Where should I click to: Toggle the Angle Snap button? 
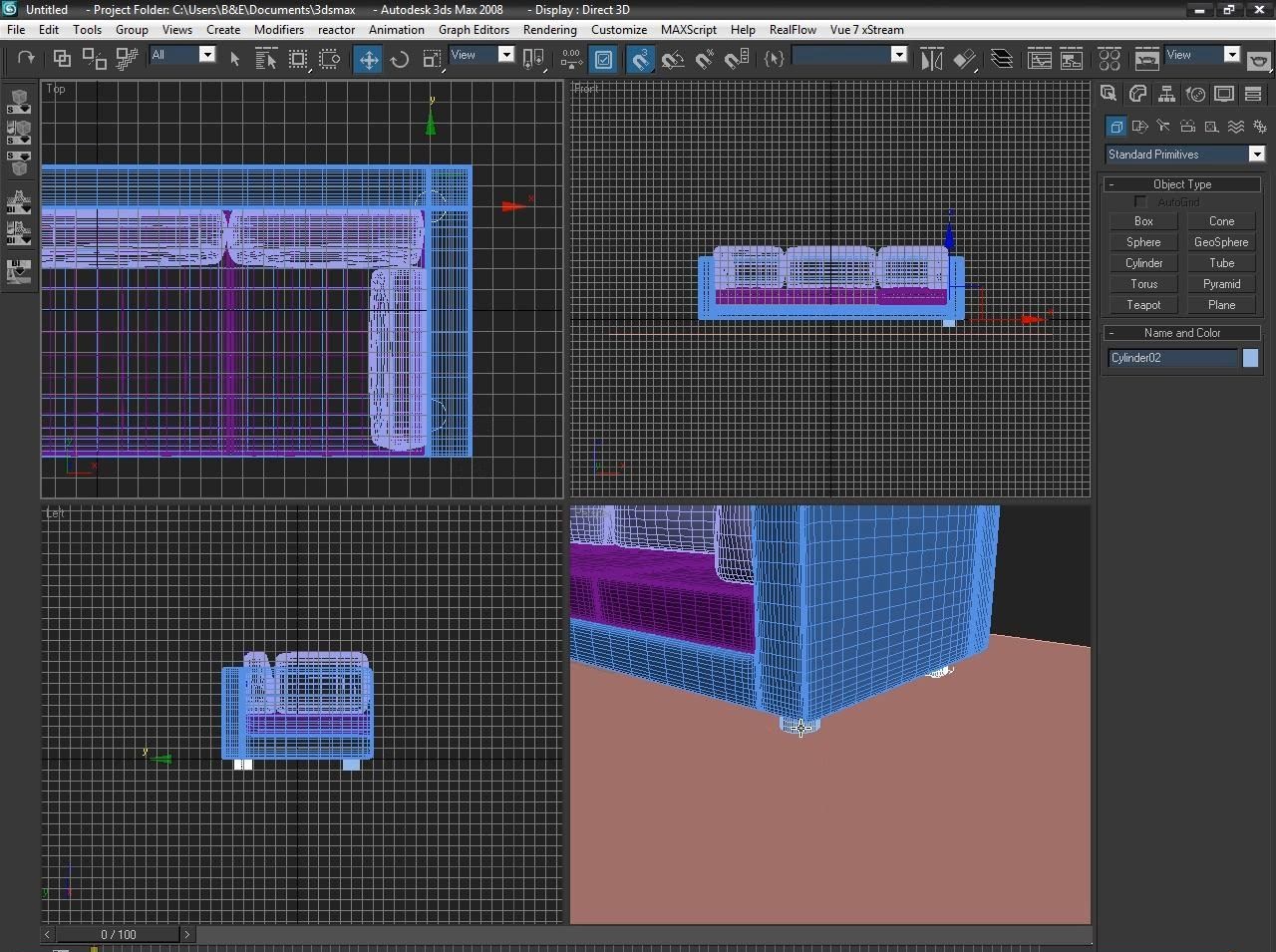(673, 59)
